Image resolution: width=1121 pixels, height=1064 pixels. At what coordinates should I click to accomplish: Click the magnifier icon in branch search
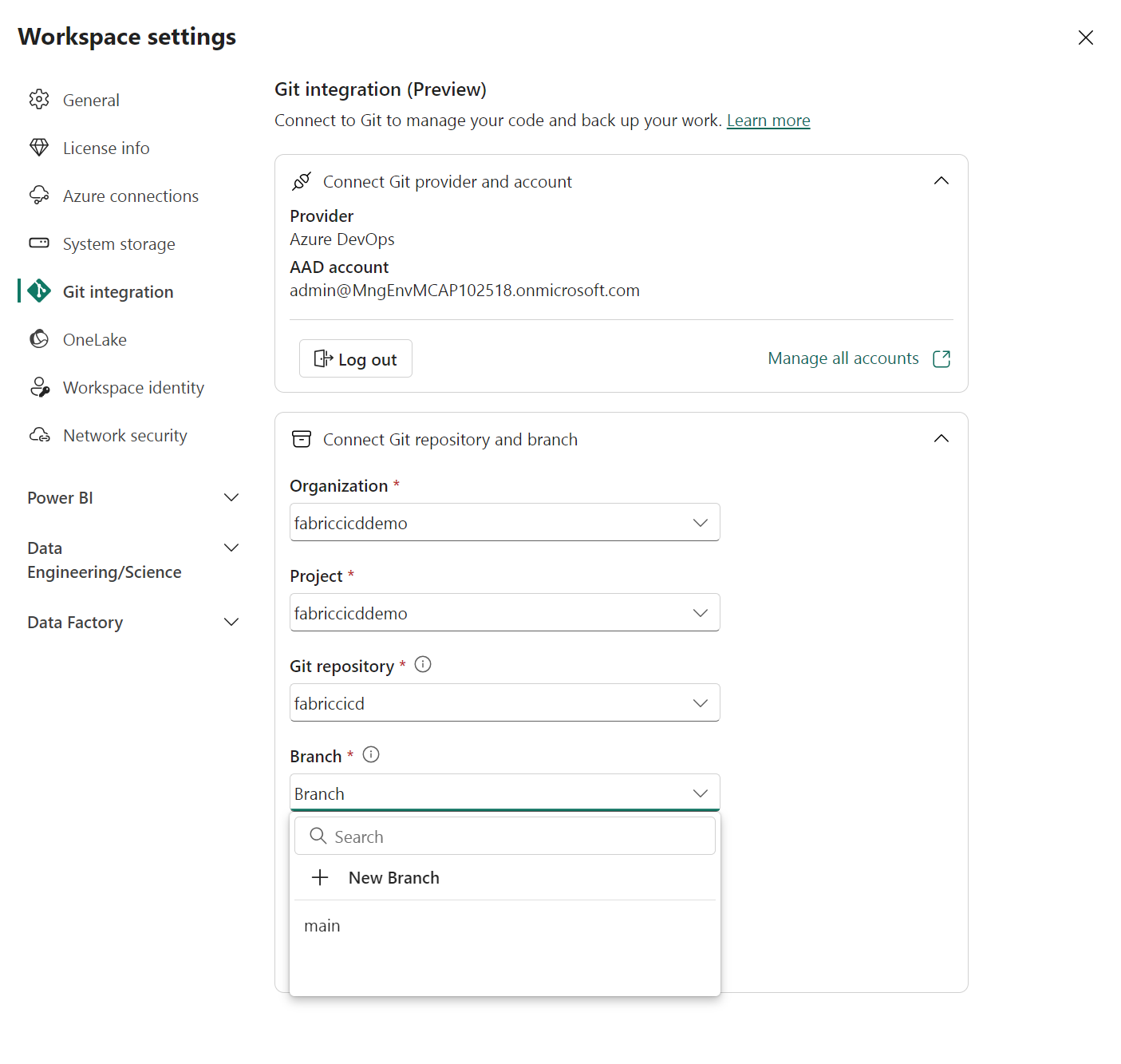pos(318,836)
